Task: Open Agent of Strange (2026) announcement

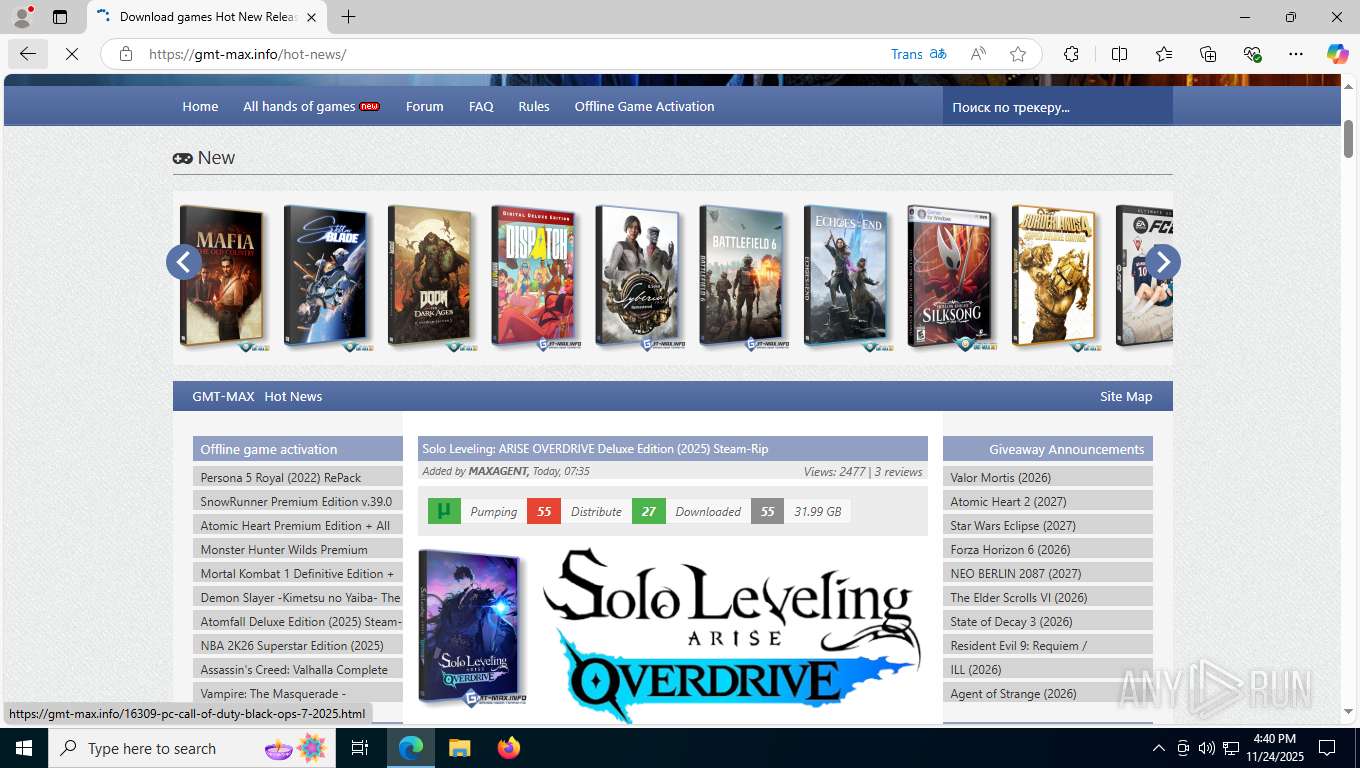Action: [x=1048, y=693]
